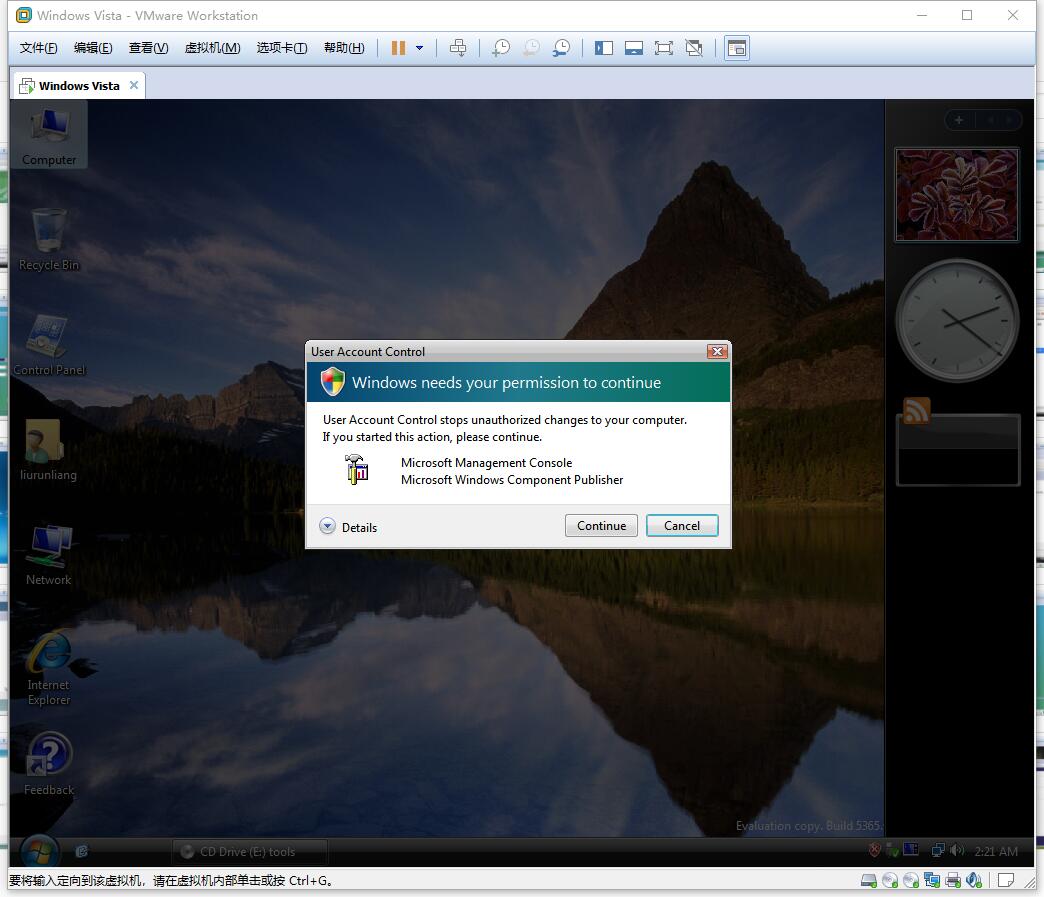The image size is (1044, 897).
Task: Click Cancel in User Account Control
Action: click(682, 525)
